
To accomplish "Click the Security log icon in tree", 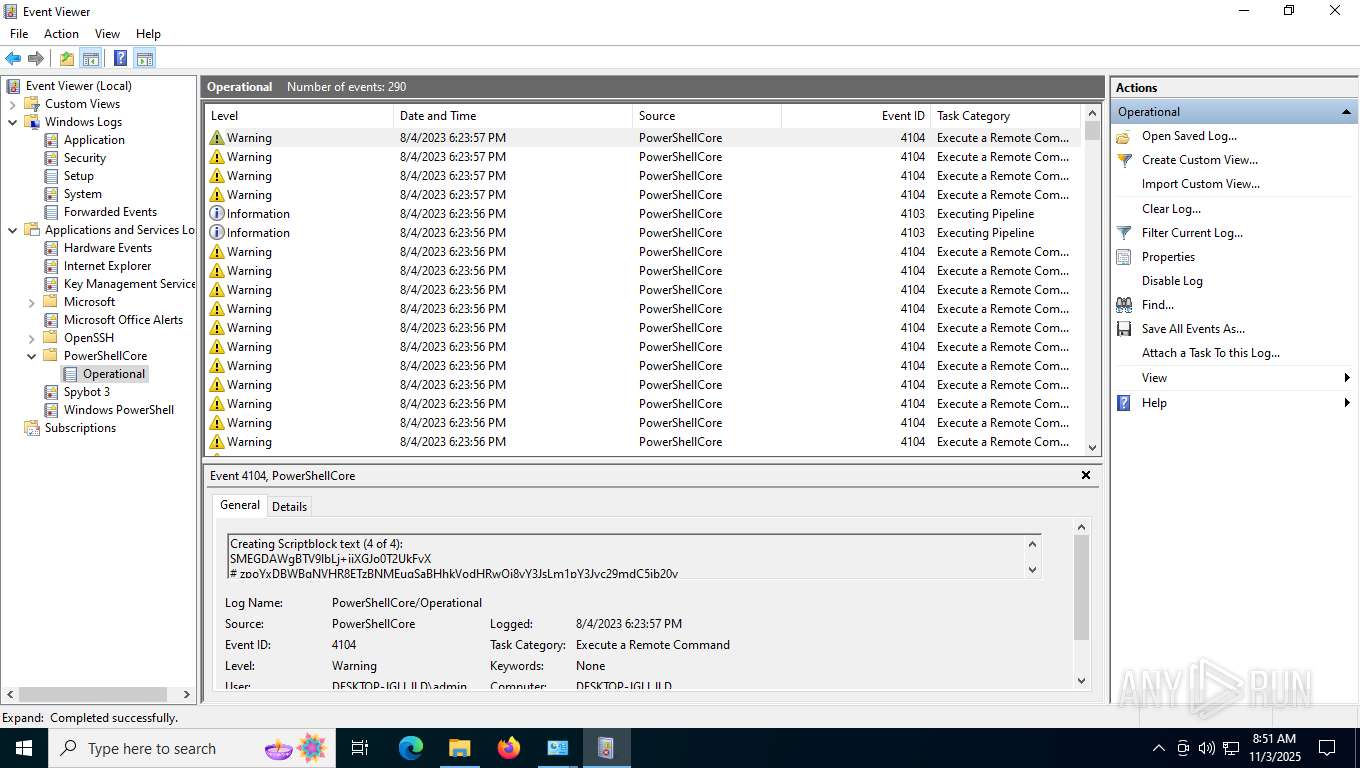I will click(52, 158).
